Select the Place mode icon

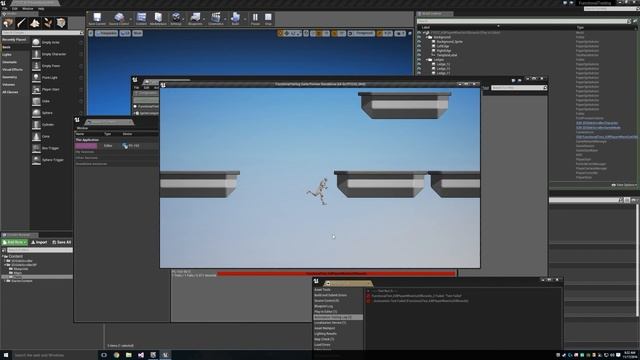pyautogui.click(x=8, y=23)
